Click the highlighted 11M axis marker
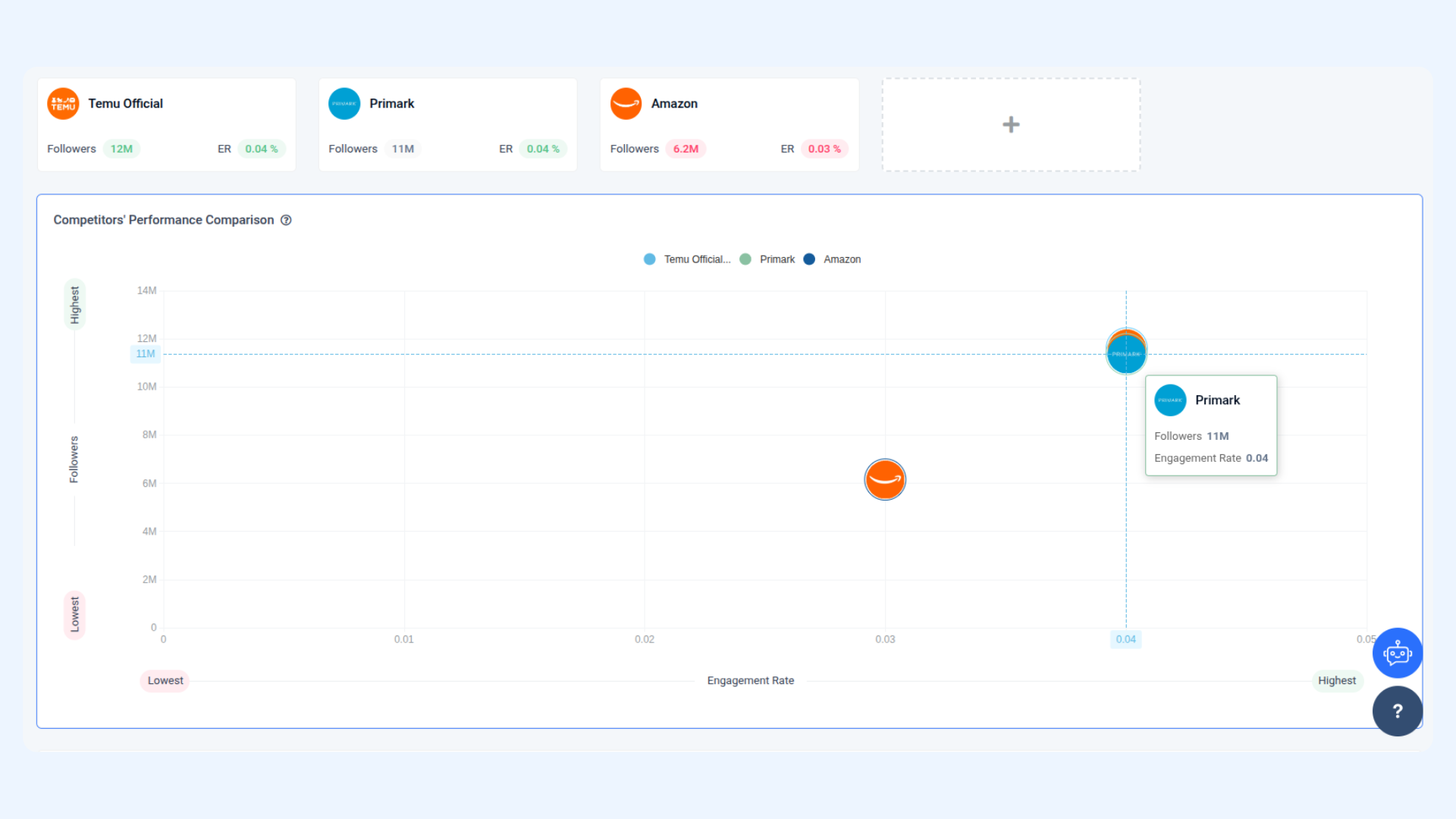 coord(146,354)
